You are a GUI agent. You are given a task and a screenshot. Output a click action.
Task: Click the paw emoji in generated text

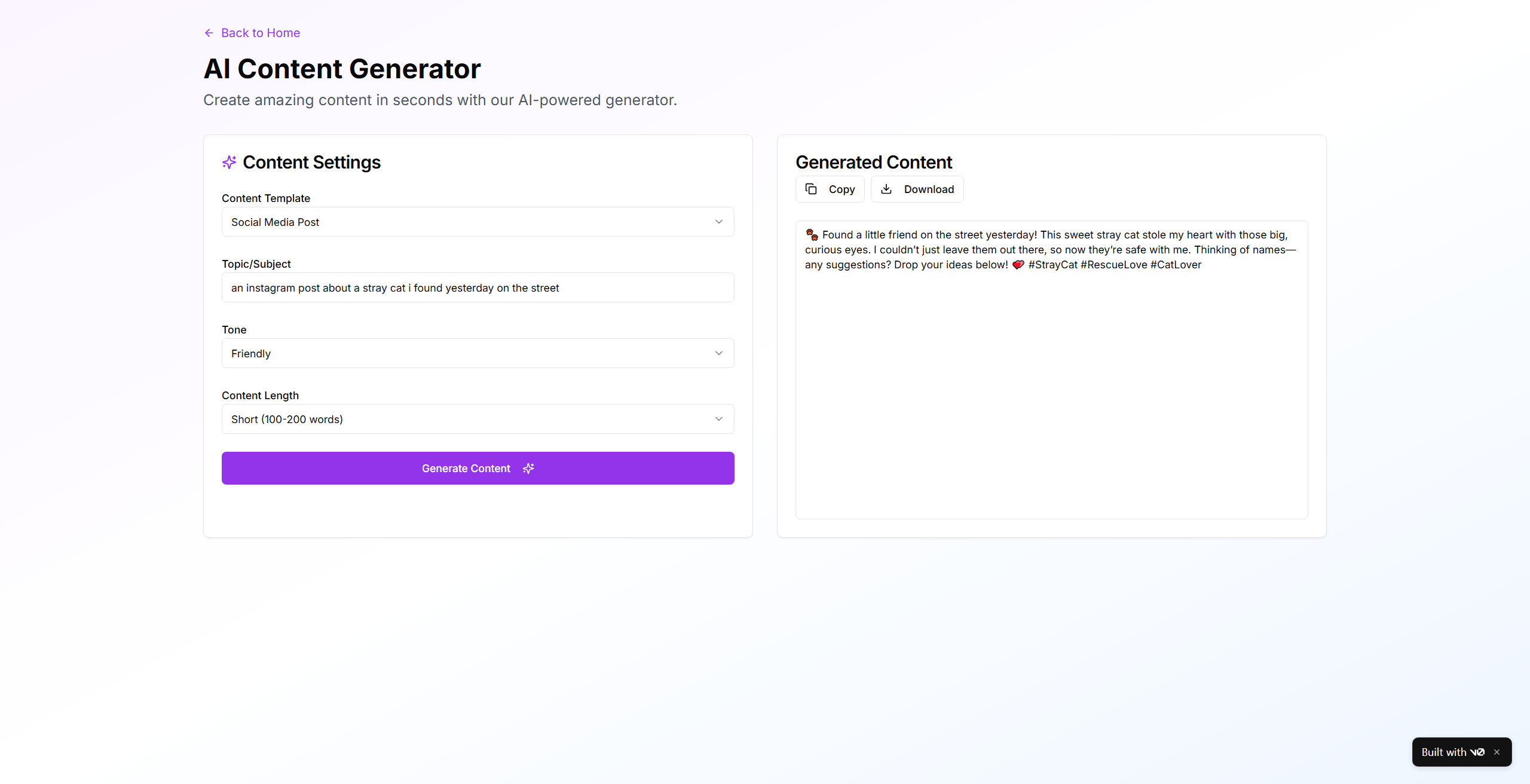tap(812, 235)
